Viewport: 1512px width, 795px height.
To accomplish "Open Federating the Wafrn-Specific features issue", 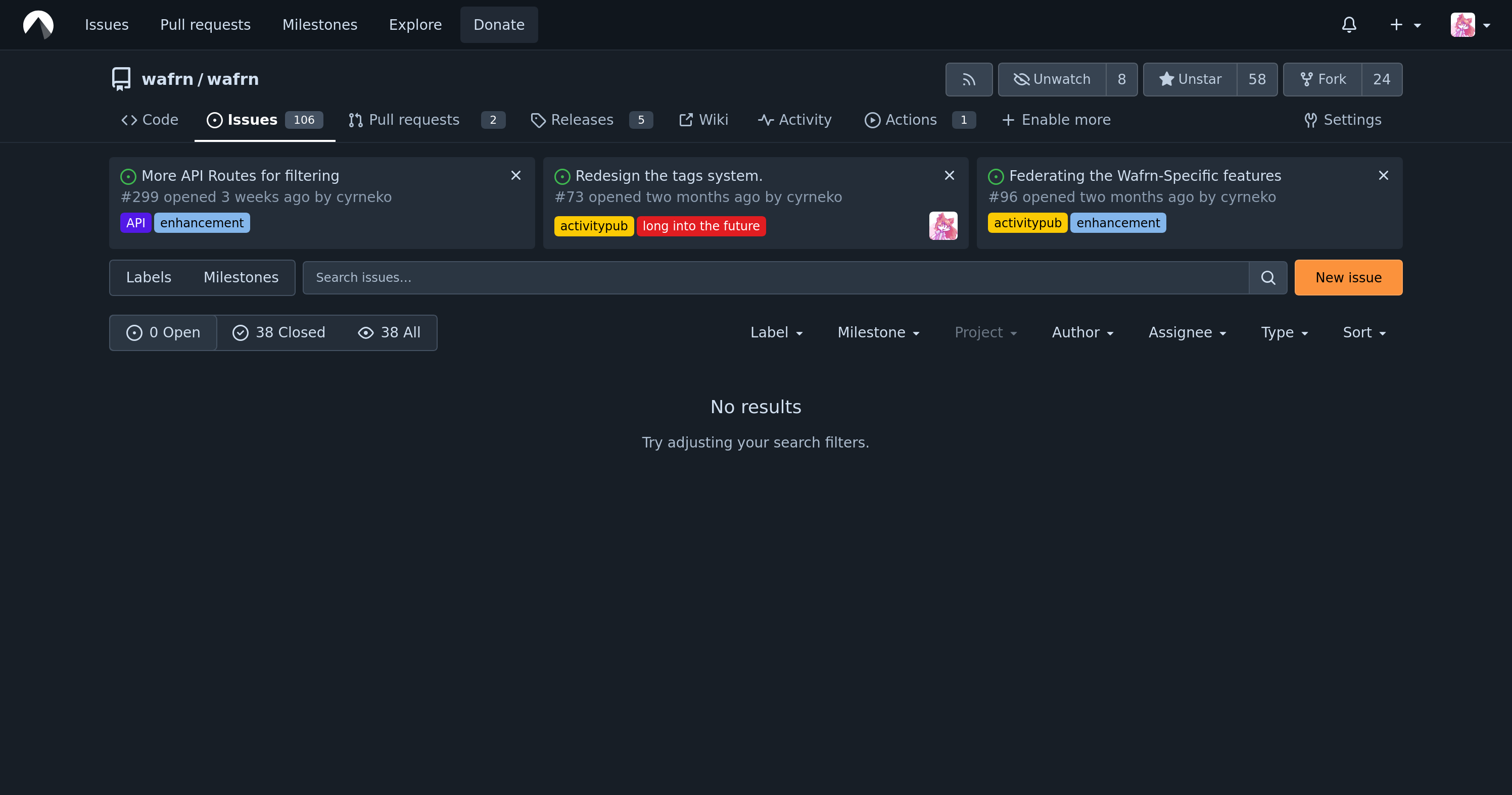I will pos(1145,175).
